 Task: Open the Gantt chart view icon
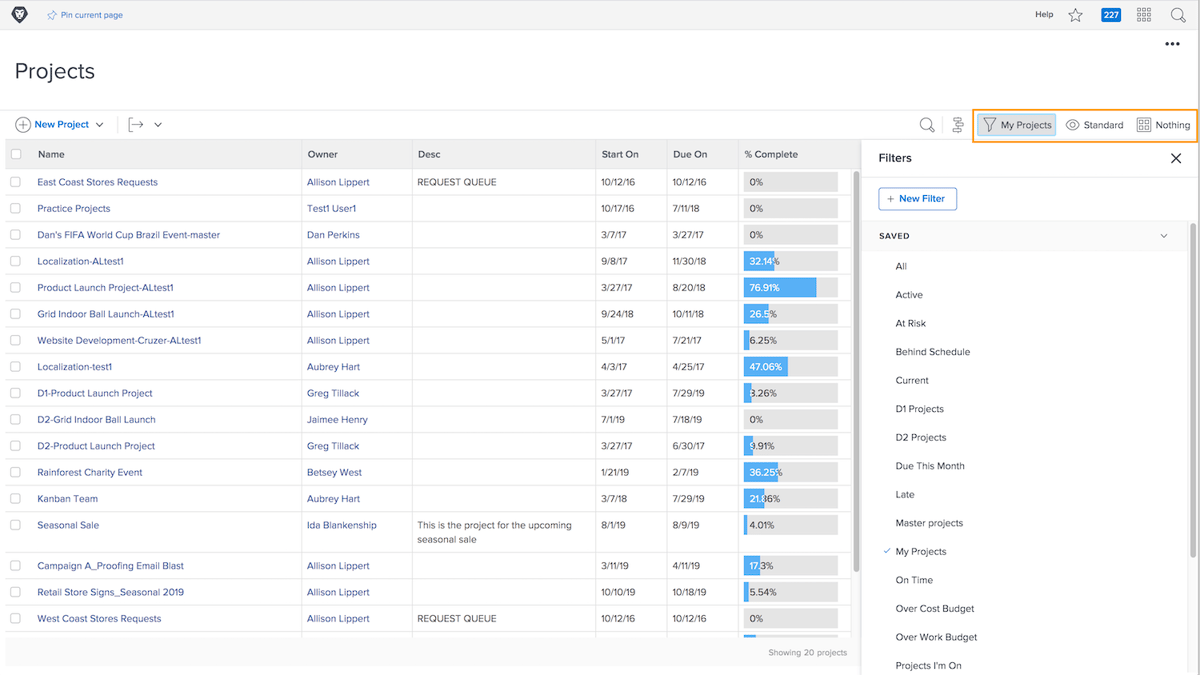[x=957, y=124]
